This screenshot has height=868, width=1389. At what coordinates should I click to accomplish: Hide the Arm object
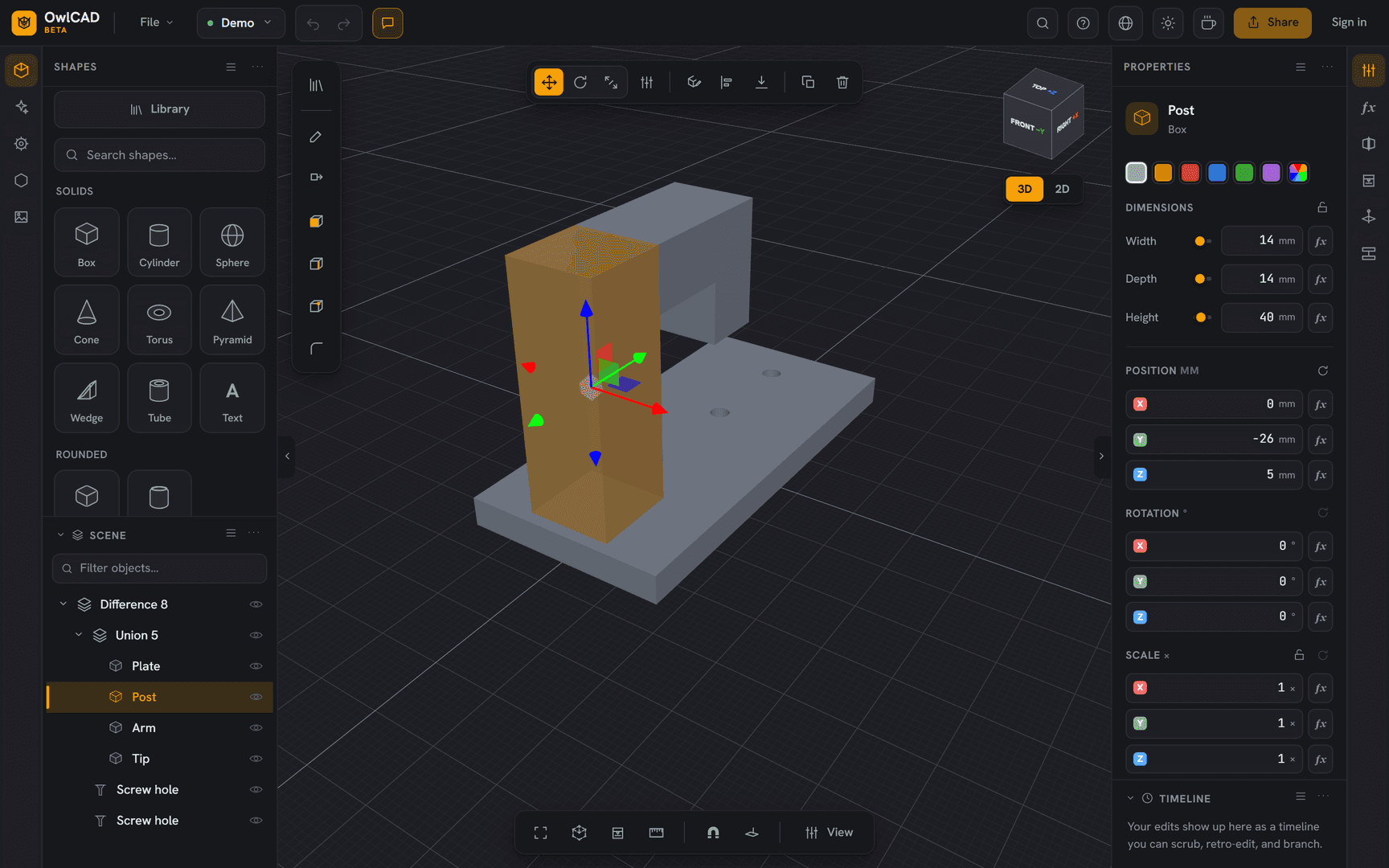coord(256,728)
